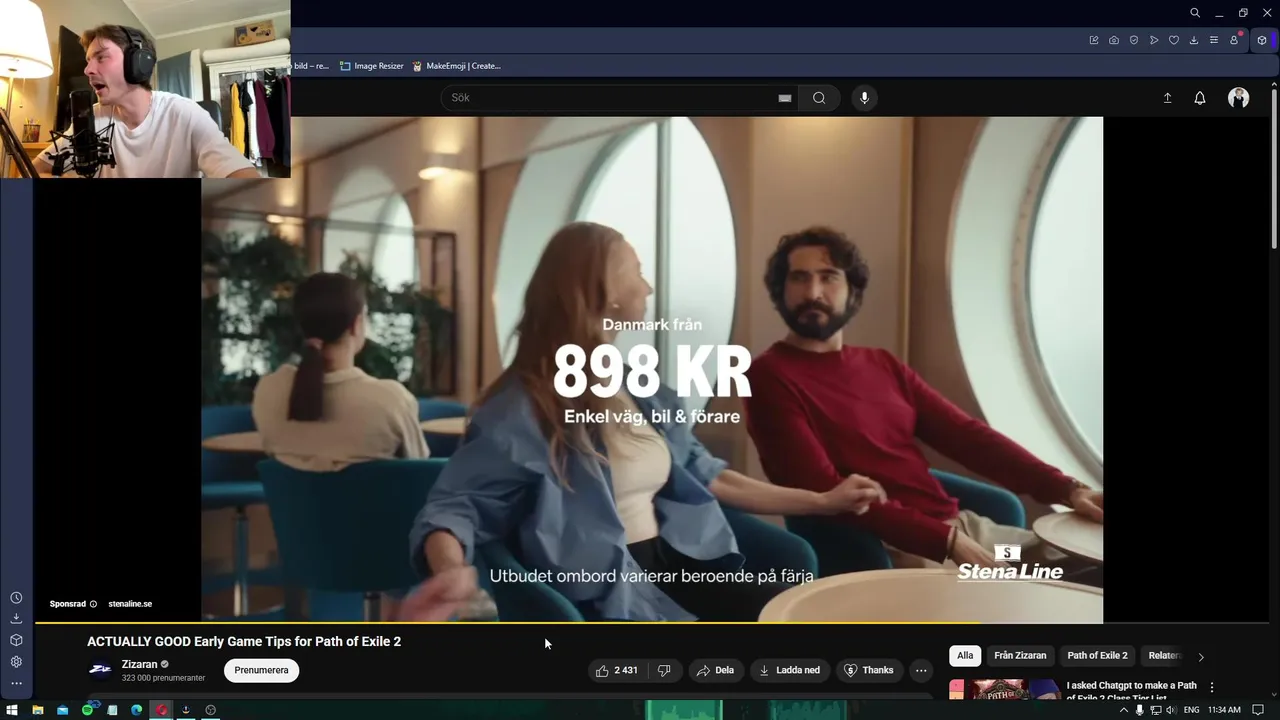Click the system tray microphone icon
Viewport: 1280px width, 720px height.
(x=1139, y=710)
